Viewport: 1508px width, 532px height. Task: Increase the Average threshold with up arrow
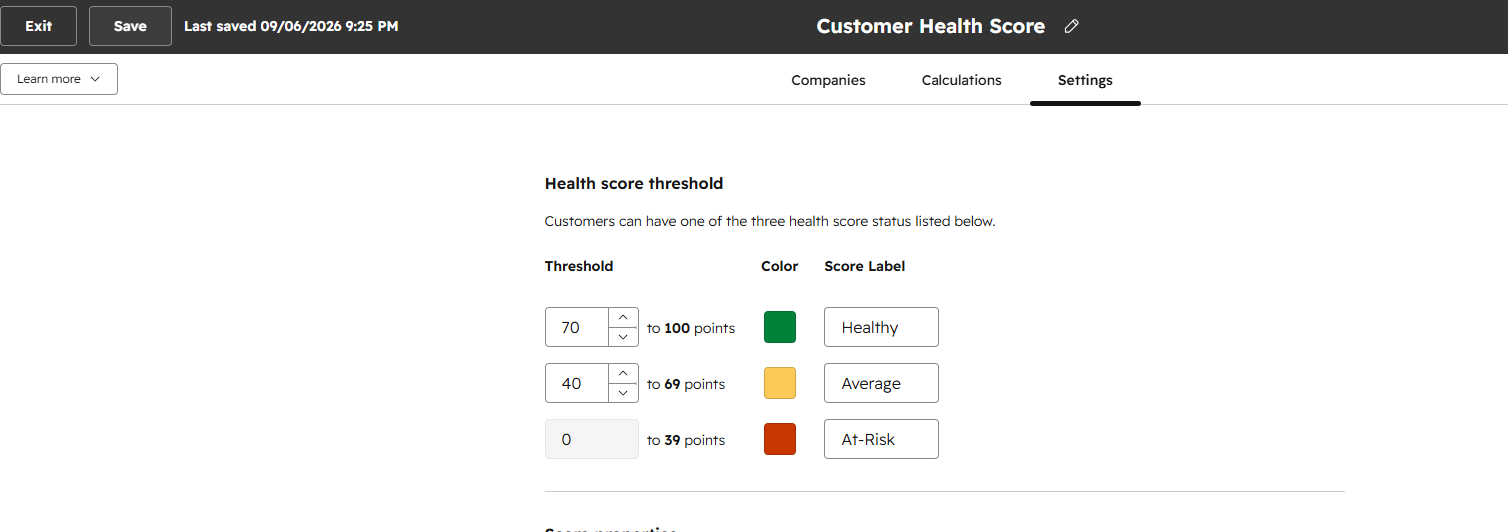(x=623, y=374)
